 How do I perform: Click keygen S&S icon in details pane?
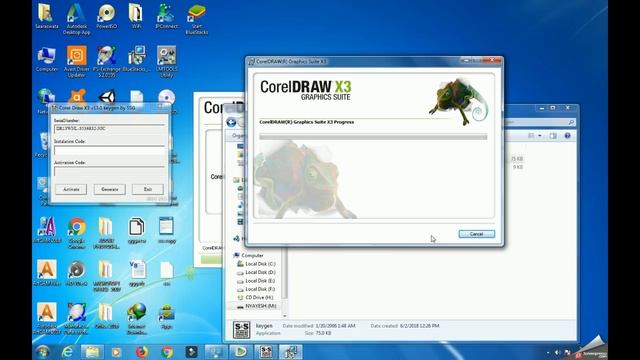(241, 330)
